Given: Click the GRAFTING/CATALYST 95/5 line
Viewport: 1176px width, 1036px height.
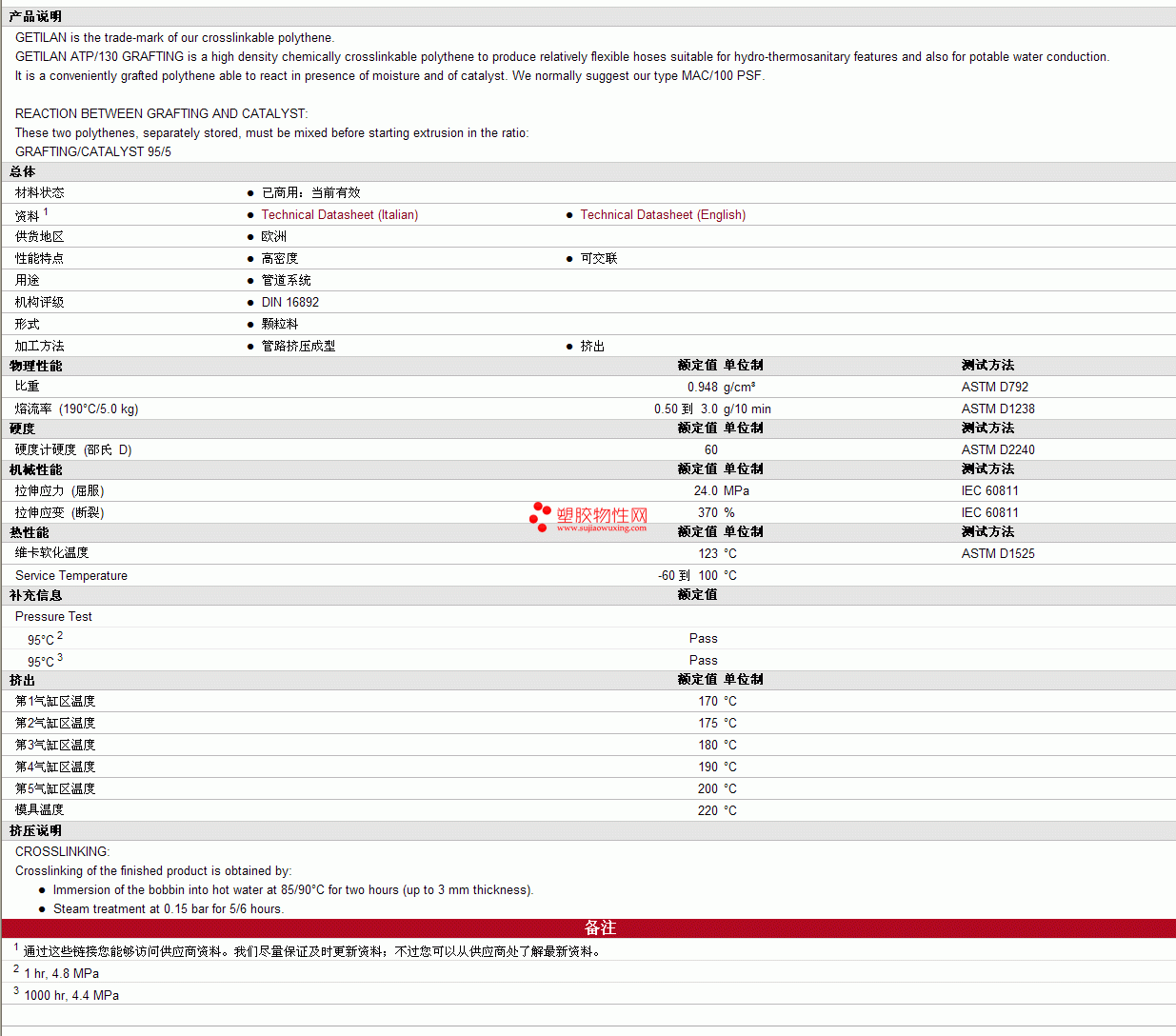Looking at the screenshot, I should pyautogui.click(x=93, y=151).
